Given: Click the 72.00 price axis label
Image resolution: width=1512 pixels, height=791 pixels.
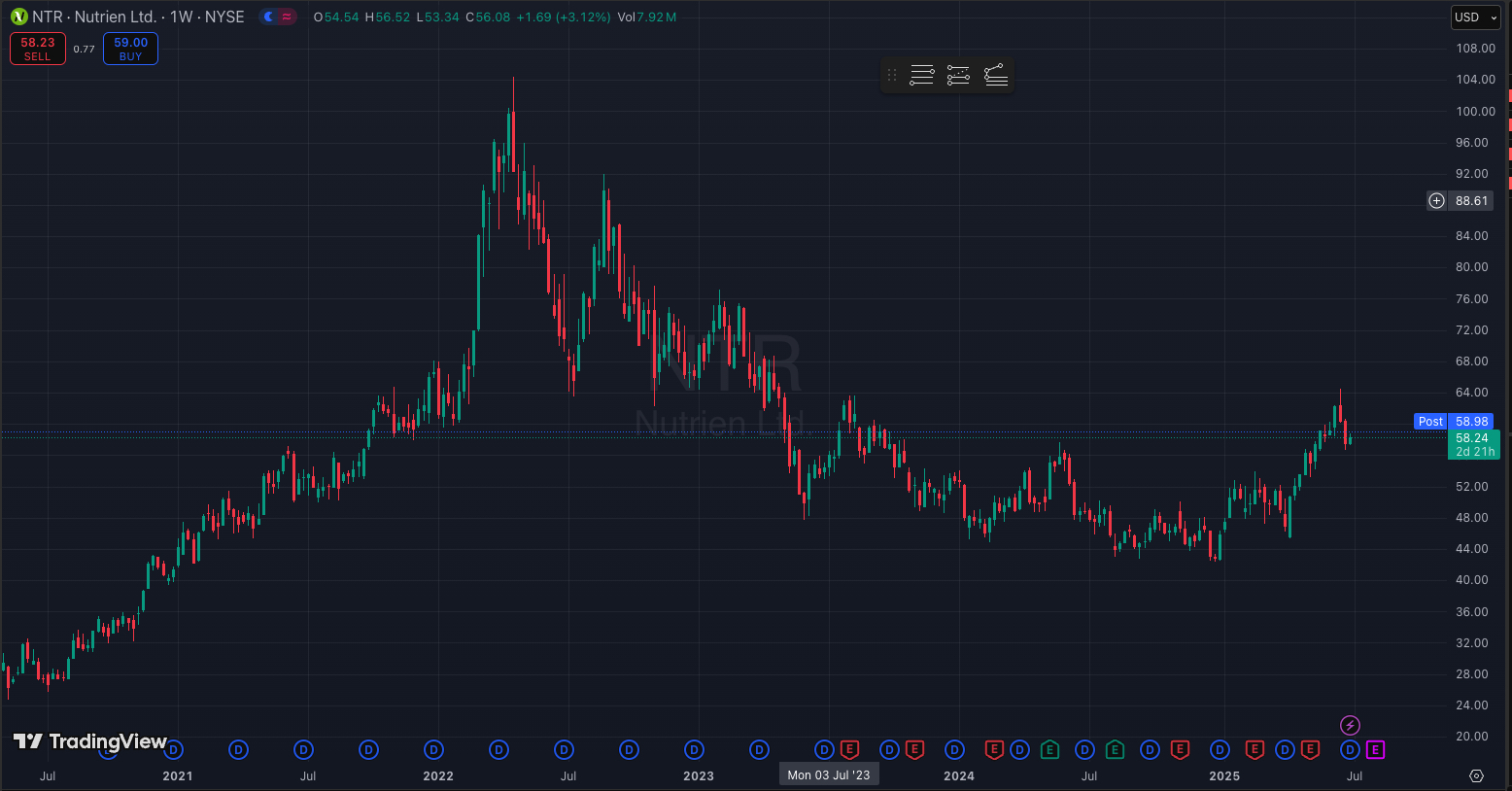Looking at the screenshot, I should pyautogui.click(x=1472, y=330).
